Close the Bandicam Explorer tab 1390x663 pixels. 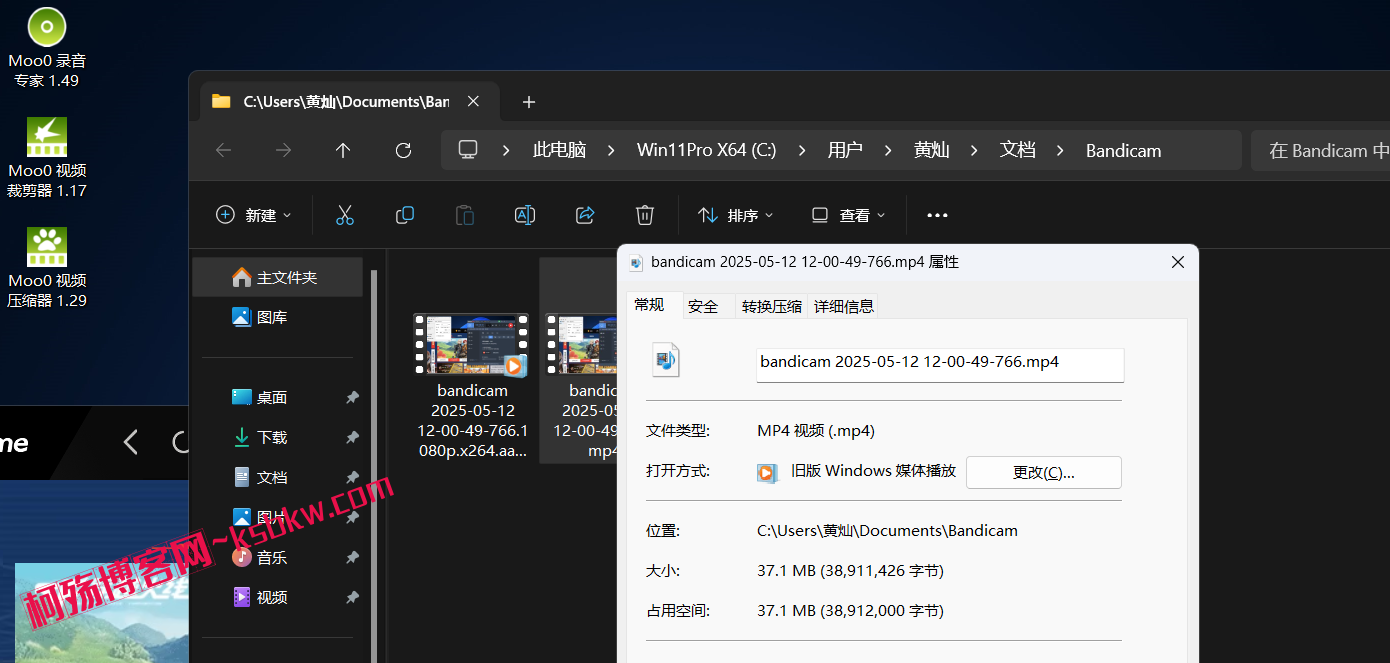click(473, 101)
